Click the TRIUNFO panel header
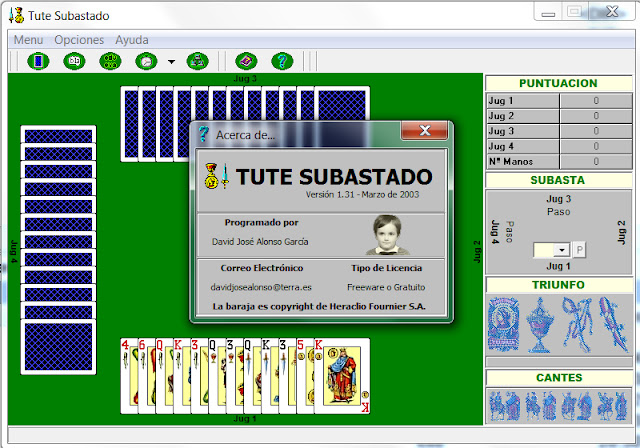The width and height of the screenshot is (640, 448). click(558, 285)
